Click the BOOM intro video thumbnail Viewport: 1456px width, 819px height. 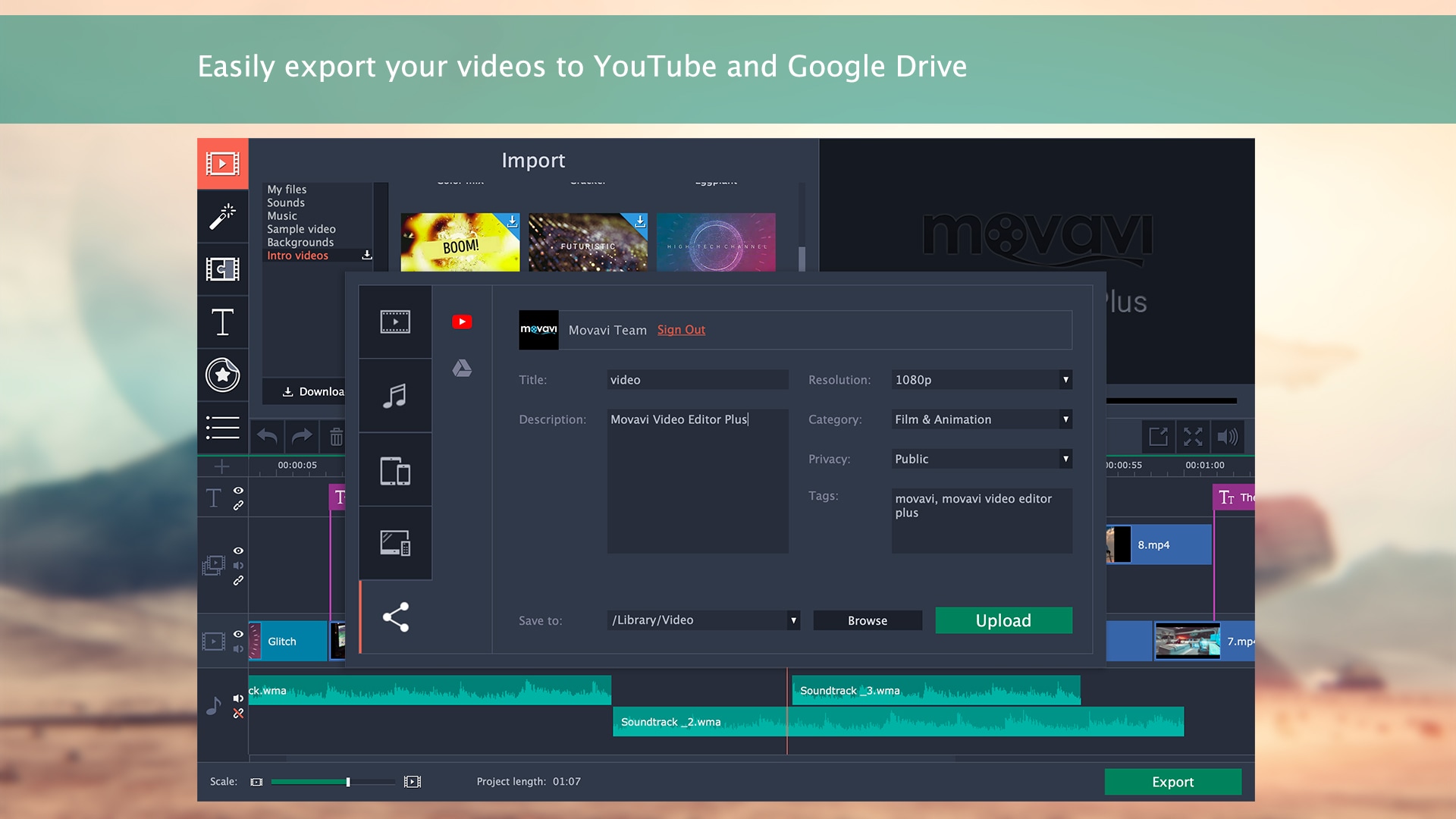(459, 242)
